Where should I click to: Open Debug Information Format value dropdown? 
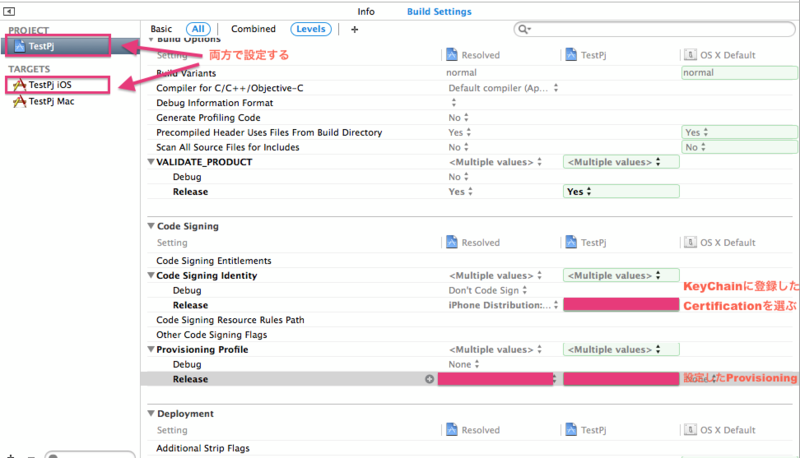tap(454, 103)
